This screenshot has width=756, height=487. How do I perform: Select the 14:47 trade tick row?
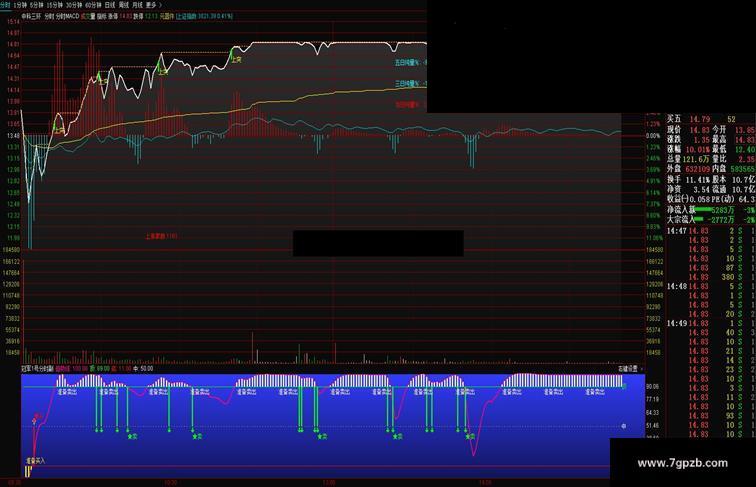point(711,231)
